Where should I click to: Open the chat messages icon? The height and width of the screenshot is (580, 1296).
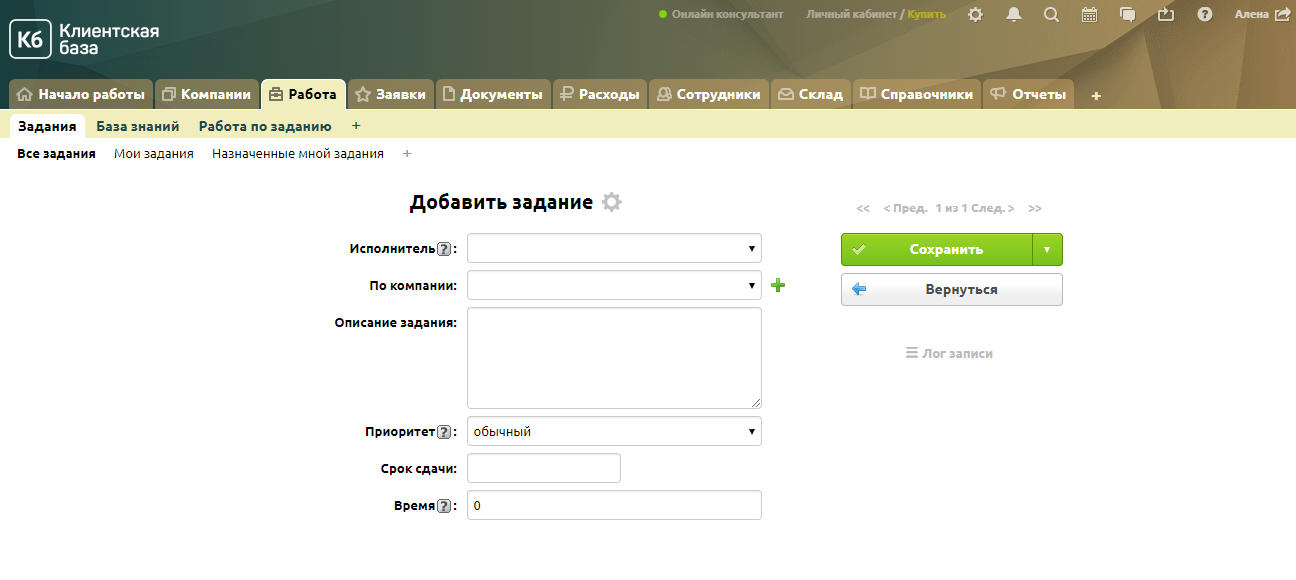coord(1128,14)
